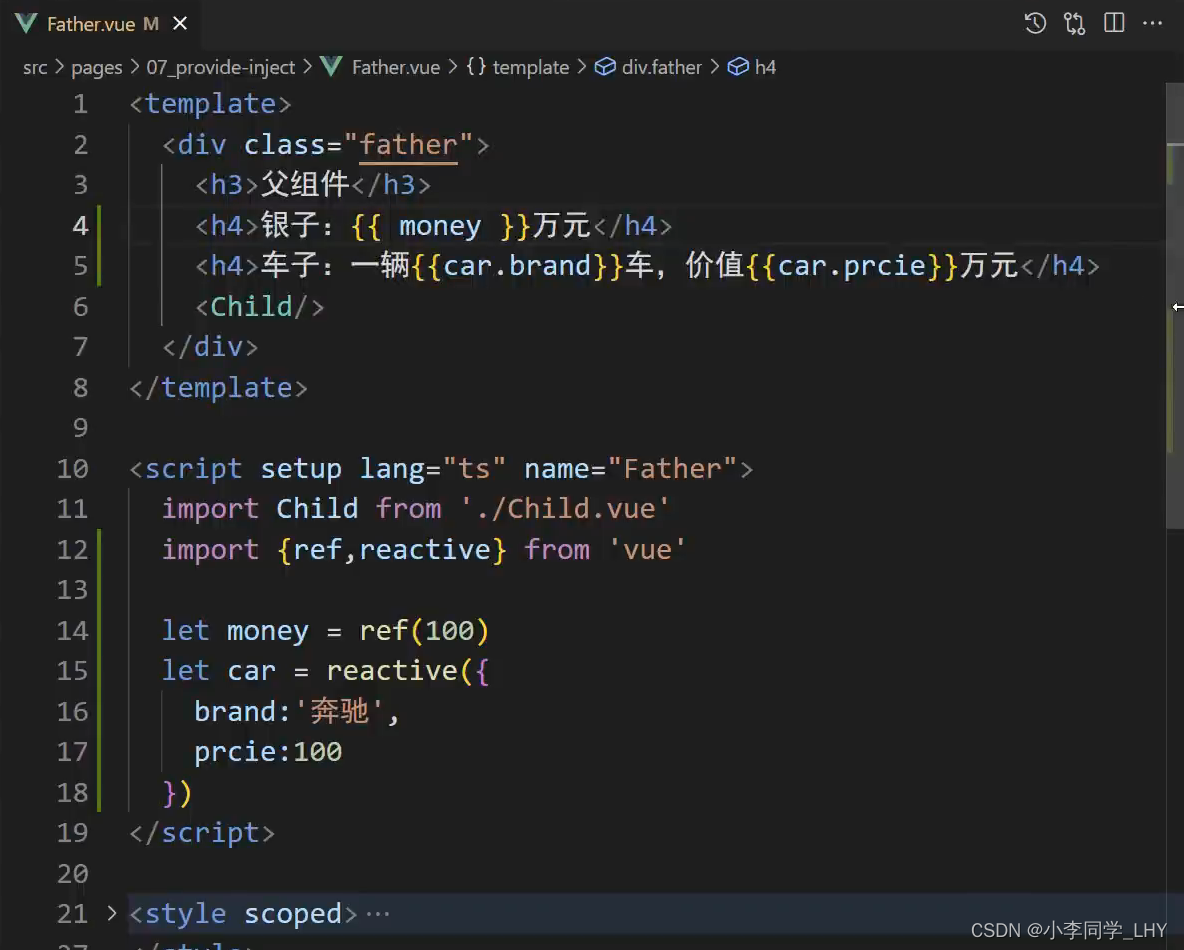Click the src breadcrumb segment
Image resolution: width=1184 pixels, height=950 pixels.
pyautogui.click(x=35, y=67)
